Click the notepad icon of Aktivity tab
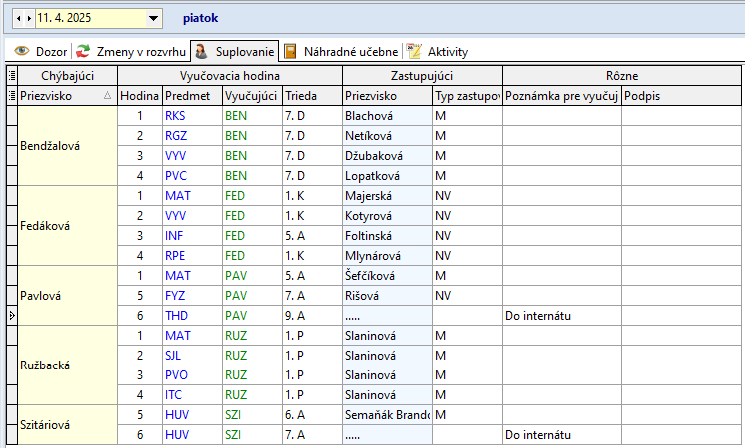This screenshot has width=745, height=448. [414, 51]
